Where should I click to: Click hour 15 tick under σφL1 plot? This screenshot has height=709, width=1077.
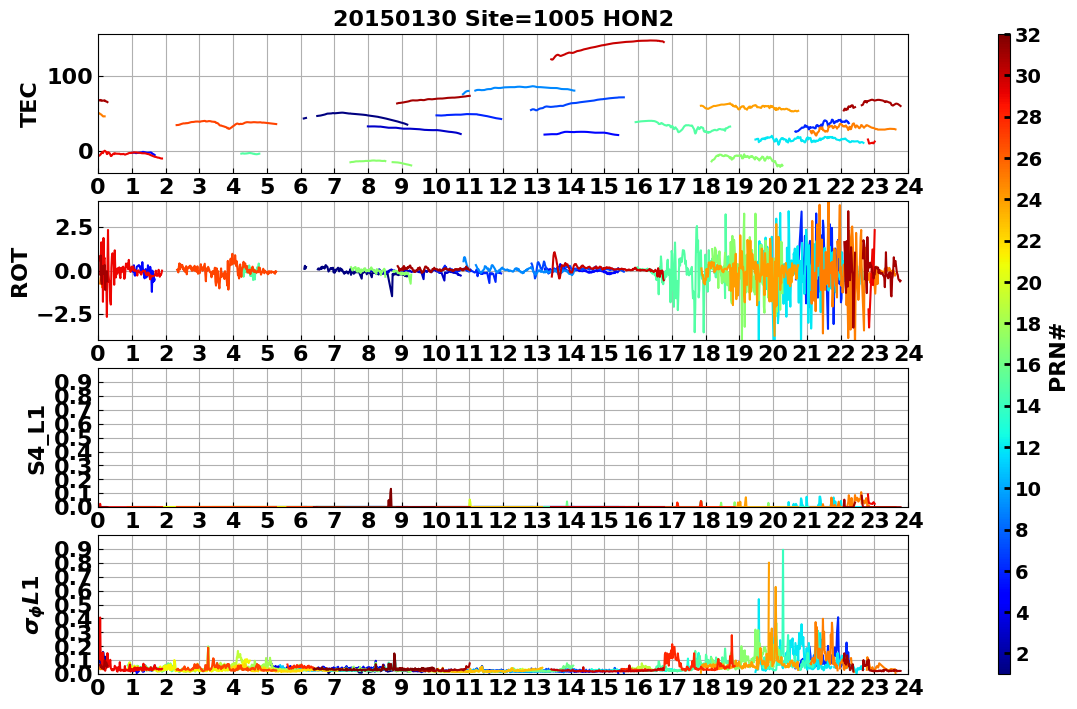pyautogui.click(x=604, y=688)
